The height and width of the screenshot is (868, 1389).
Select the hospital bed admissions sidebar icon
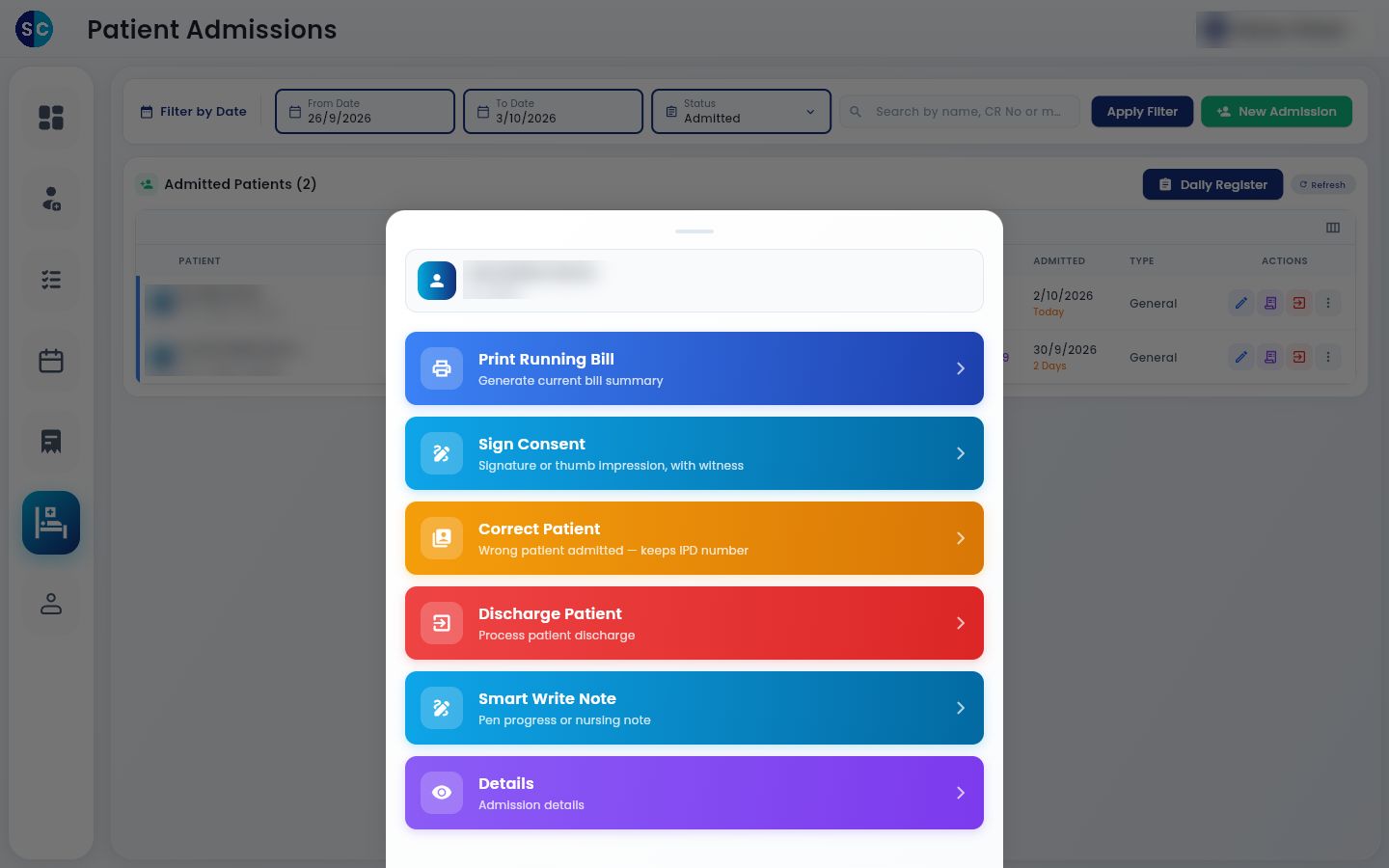tap(51, 523)
